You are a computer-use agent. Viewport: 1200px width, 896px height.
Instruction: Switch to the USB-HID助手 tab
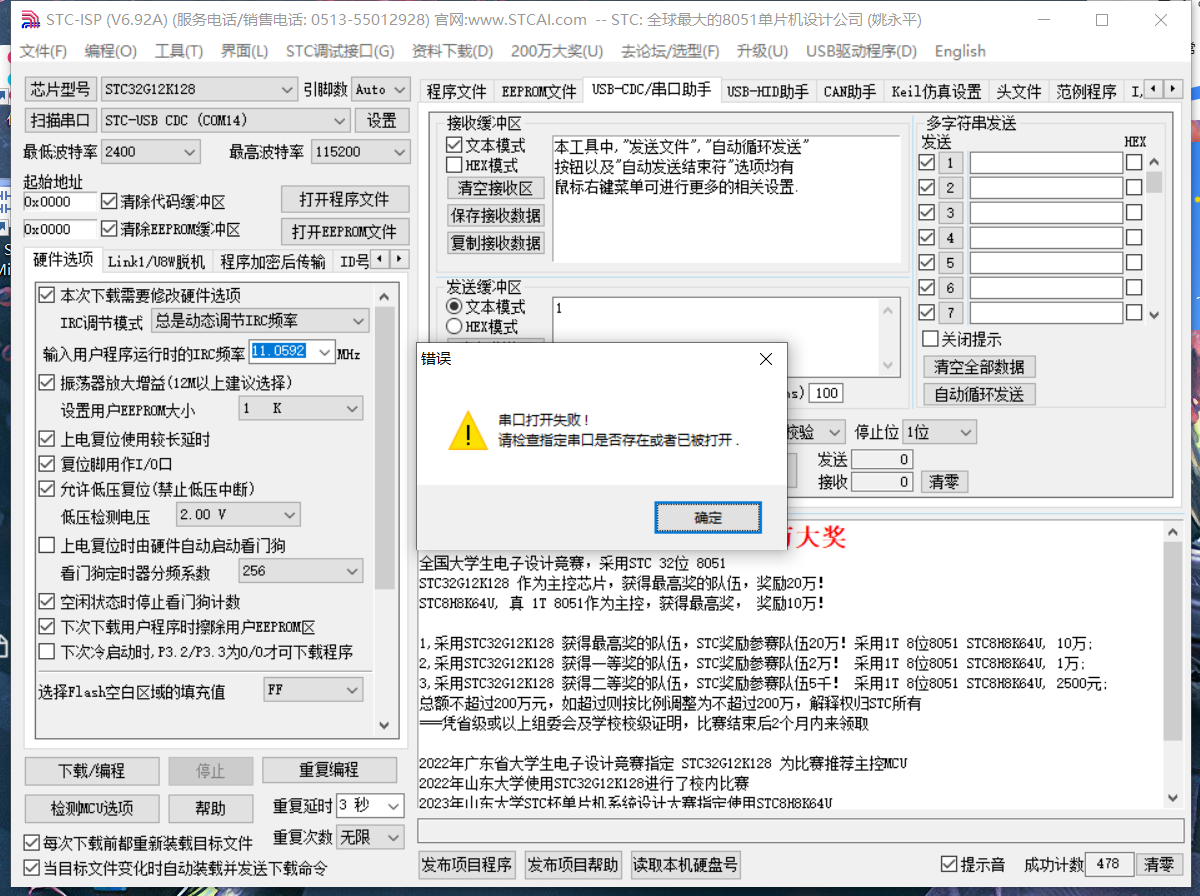(767, 92)
